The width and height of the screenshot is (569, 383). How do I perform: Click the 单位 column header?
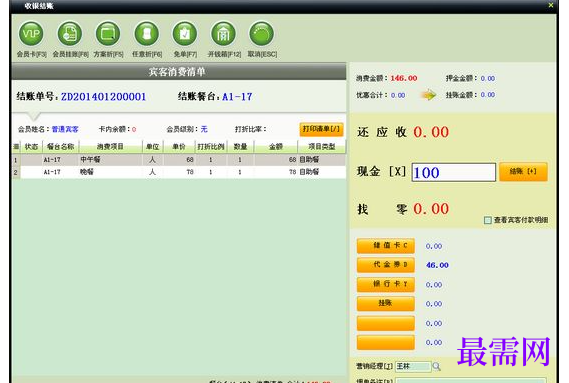coord(153,147)
